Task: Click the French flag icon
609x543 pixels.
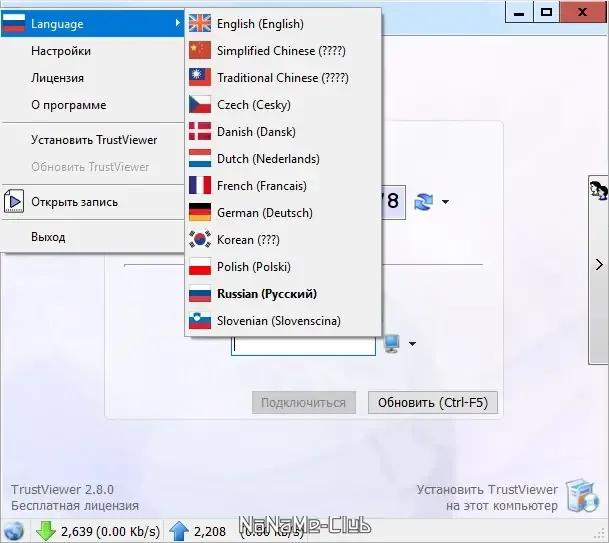Action: point(200,185)
